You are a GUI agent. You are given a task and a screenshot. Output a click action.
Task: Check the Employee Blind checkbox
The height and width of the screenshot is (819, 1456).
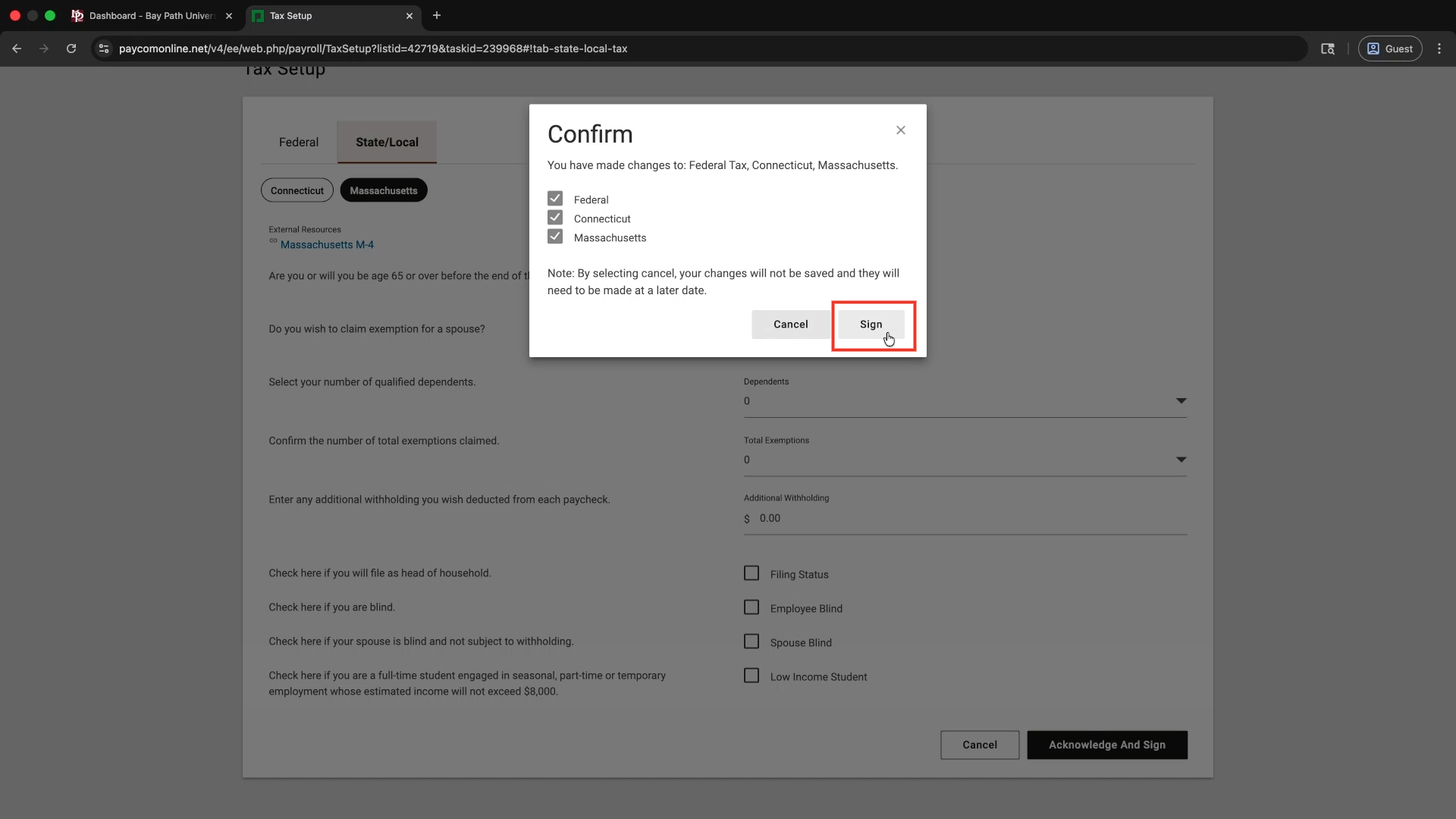pyautogui.click(x=752, y=607)
